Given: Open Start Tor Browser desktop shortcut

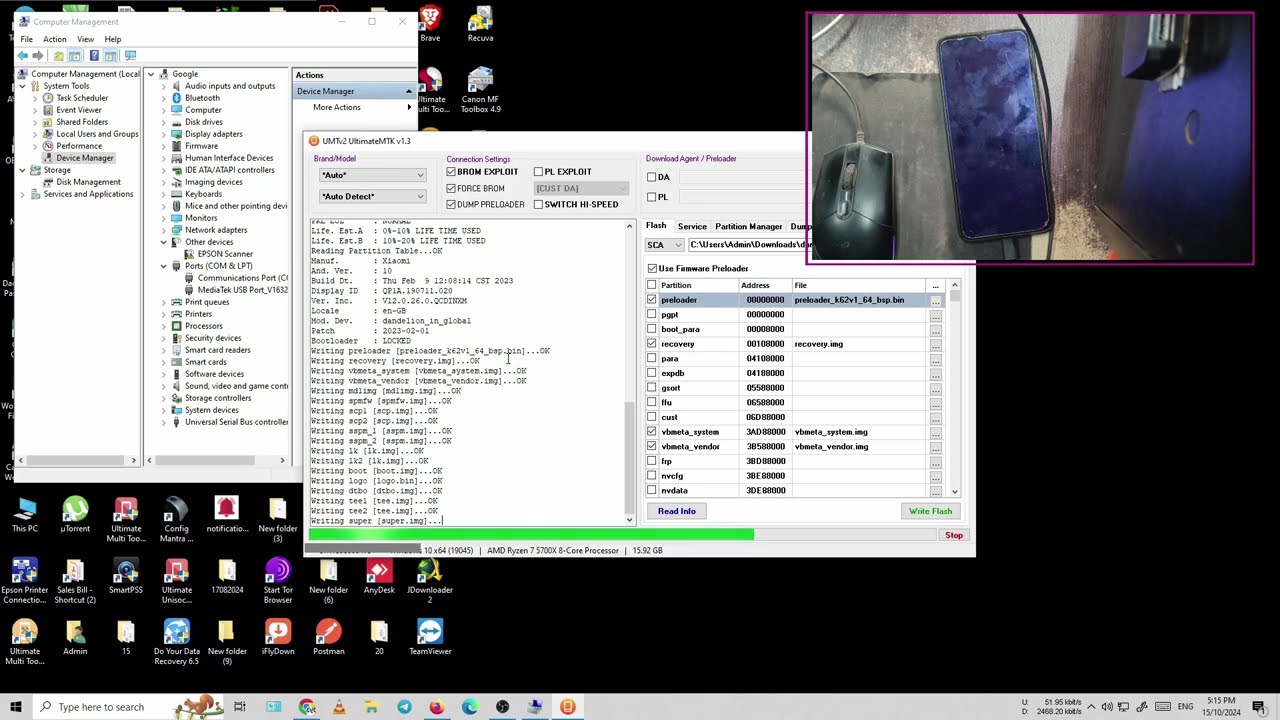Looking at the screenshot, I should coord(278,582).
